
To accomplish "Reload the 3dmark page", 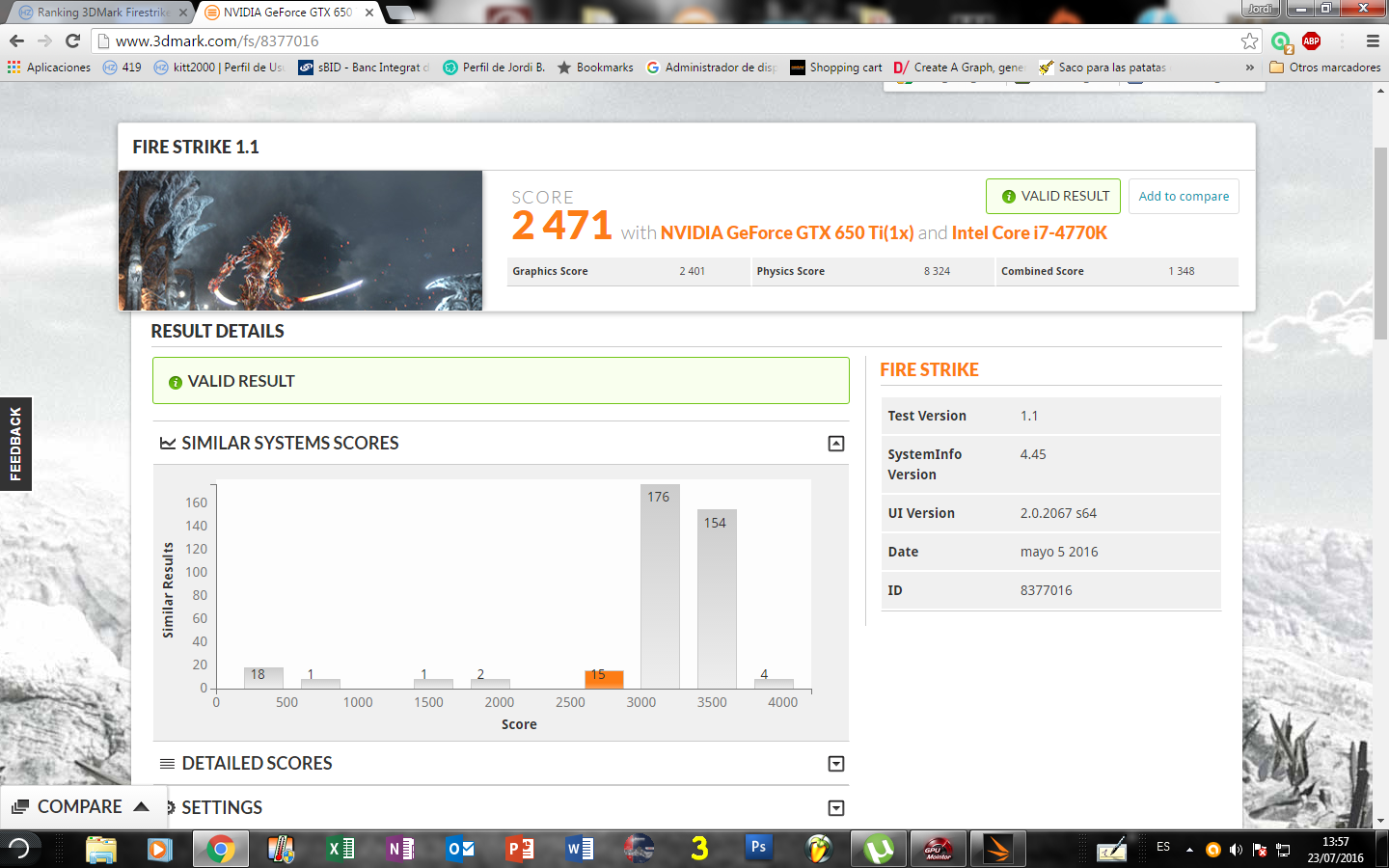I will point(72,41).
